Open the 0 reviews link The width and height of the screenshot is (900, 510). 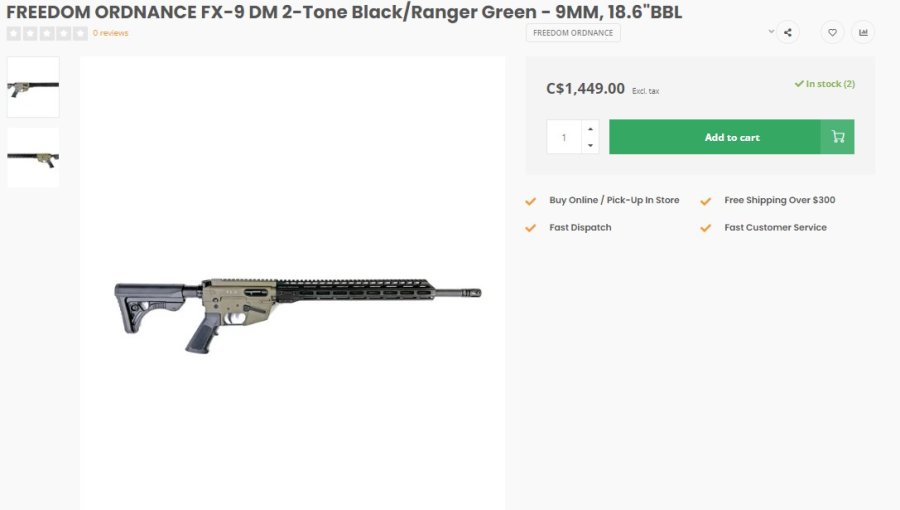point(110,33)
